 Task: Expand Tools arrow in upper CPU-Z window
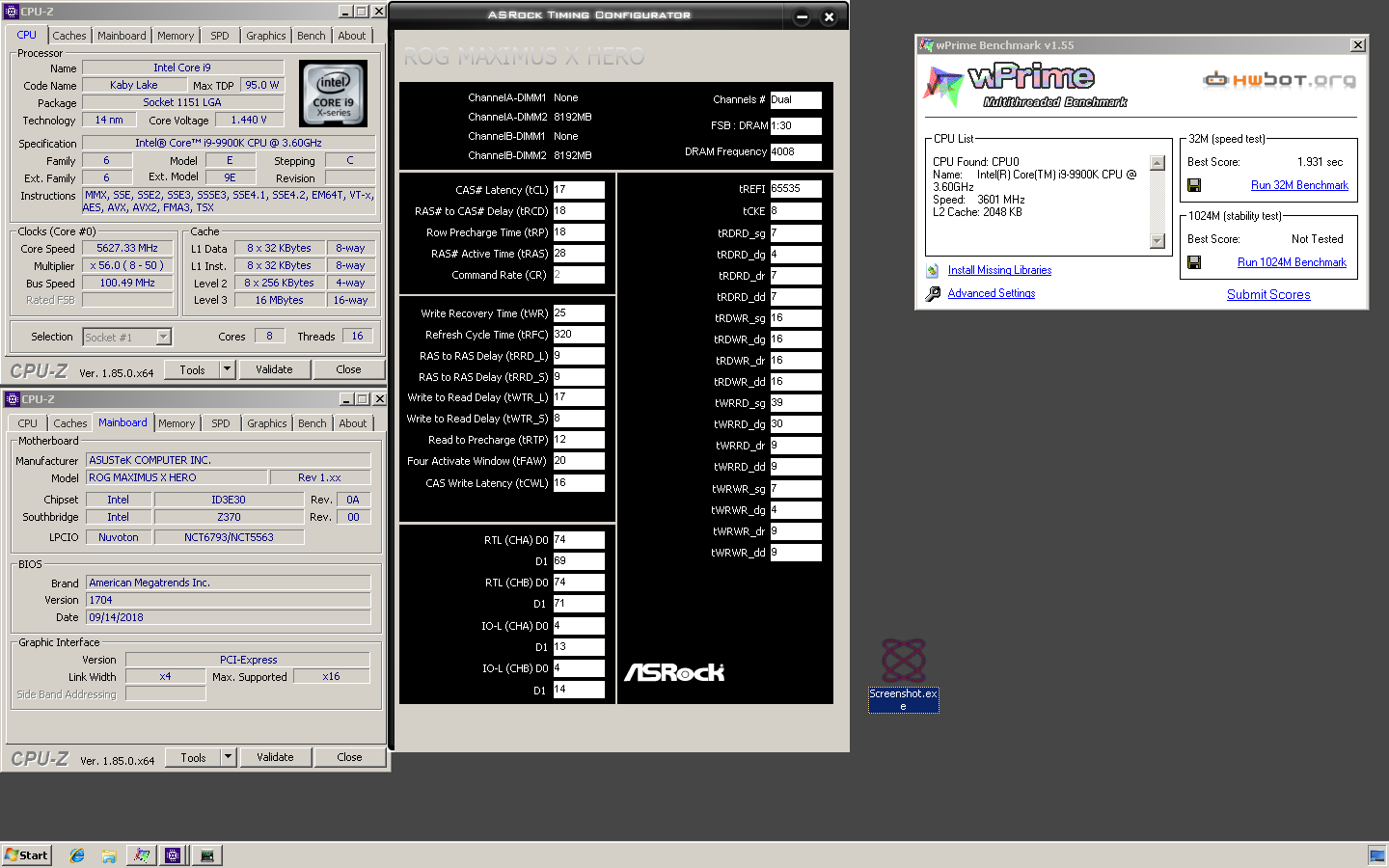(x=228, y=369)
